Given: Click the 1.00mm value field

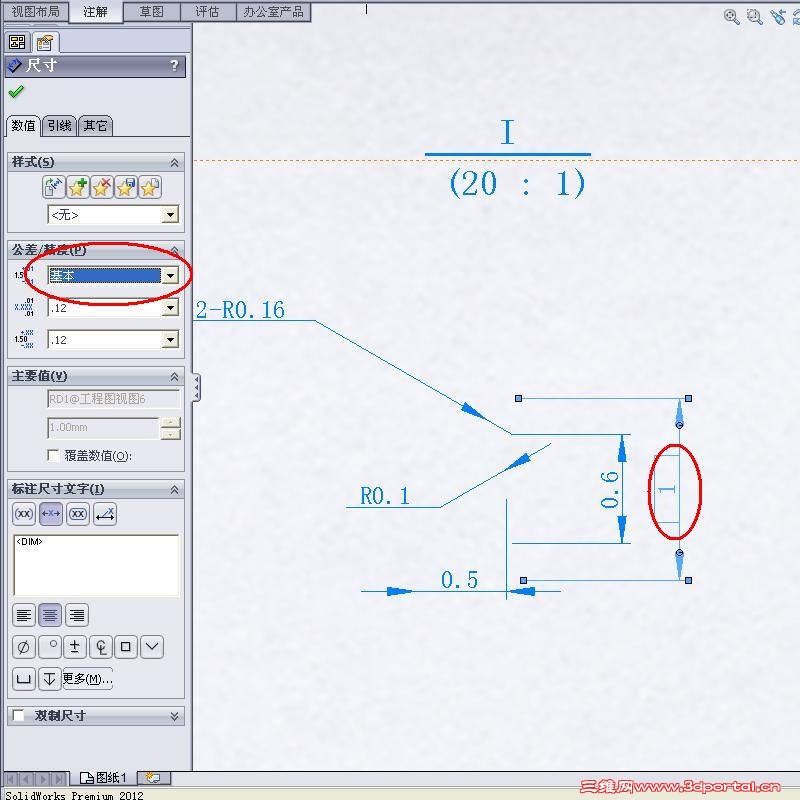Looking at the screenshot, I should (x=104, y=428).
